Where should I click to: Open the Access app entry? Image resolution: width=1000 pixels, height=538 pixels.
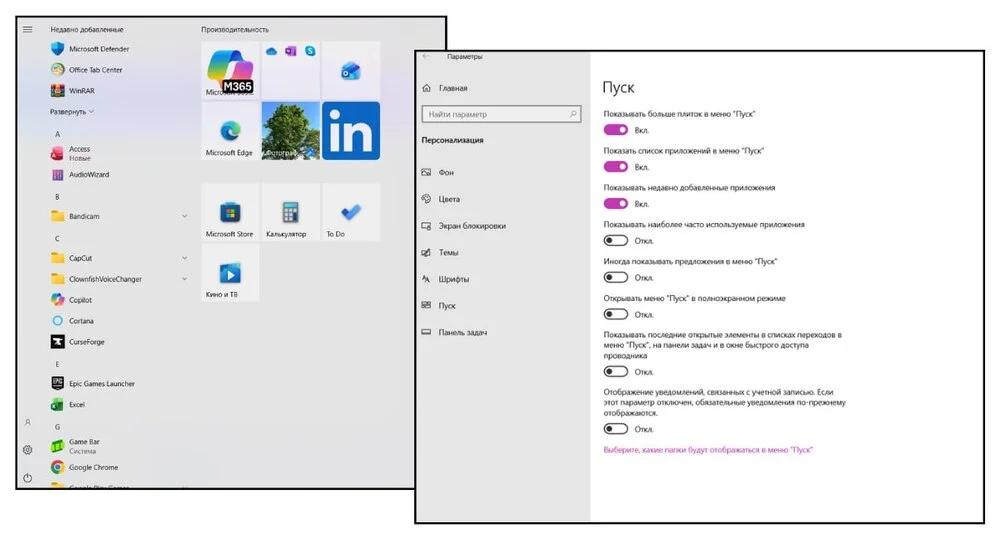(x=71, y=153)
